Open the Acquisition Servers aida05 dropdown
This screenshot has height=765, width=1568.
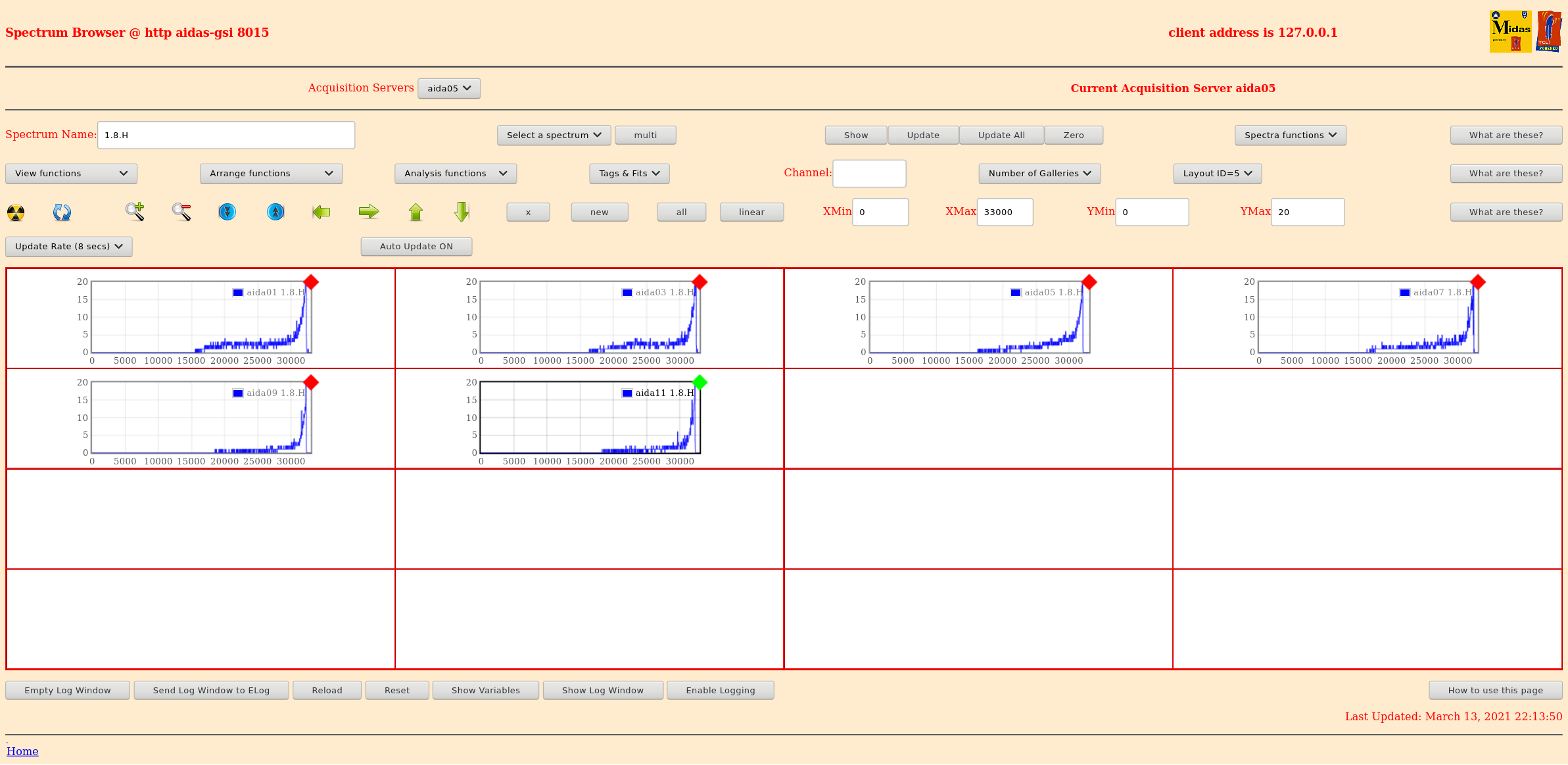coord(449,88)
